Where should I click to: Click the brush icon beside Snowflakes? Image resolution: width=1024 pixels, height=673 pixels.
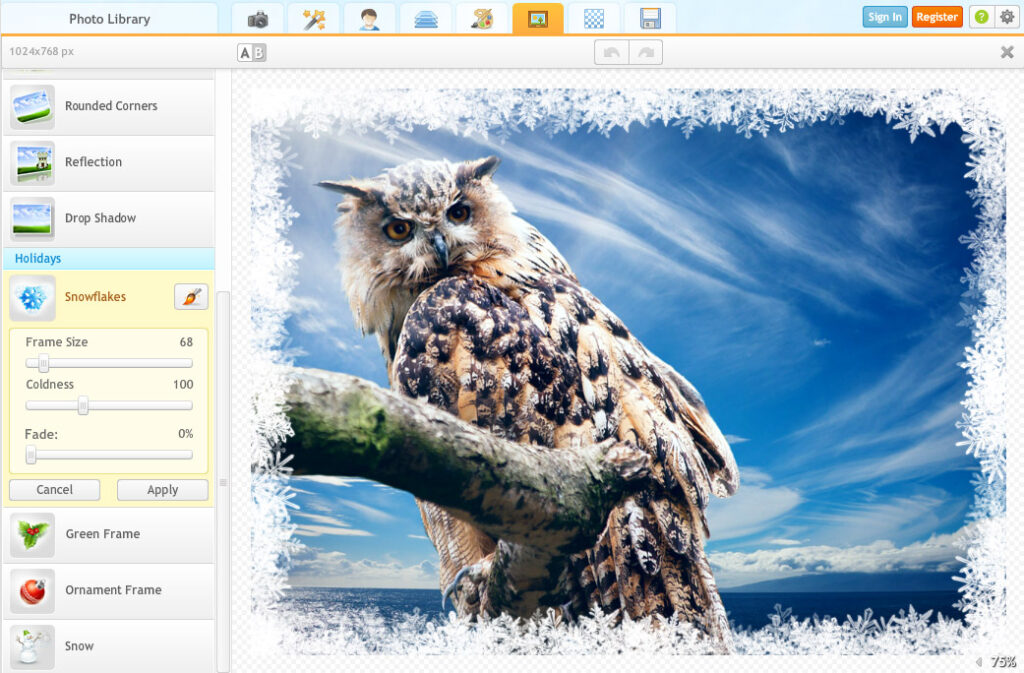pos(190,296)
